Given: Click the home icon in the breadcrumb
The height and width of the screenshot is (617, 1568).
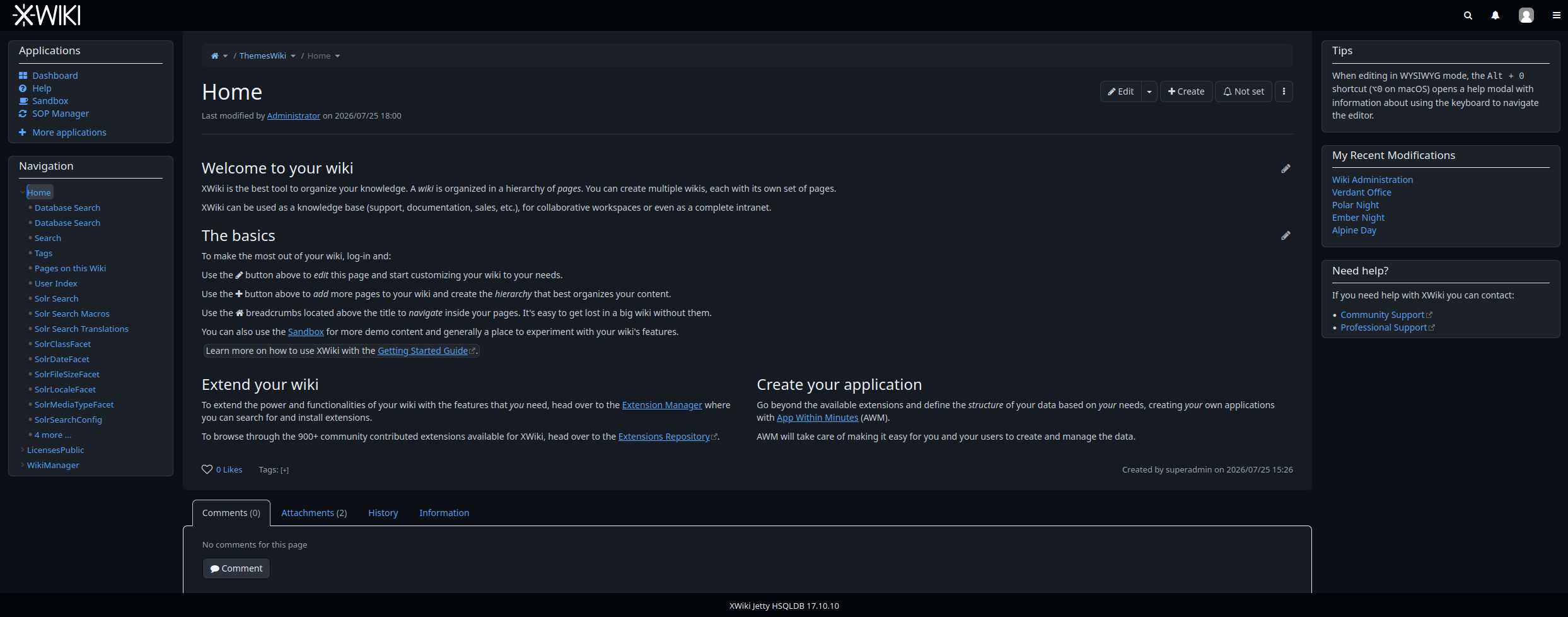Looking at the screenshot, I should tap(214, 56).
